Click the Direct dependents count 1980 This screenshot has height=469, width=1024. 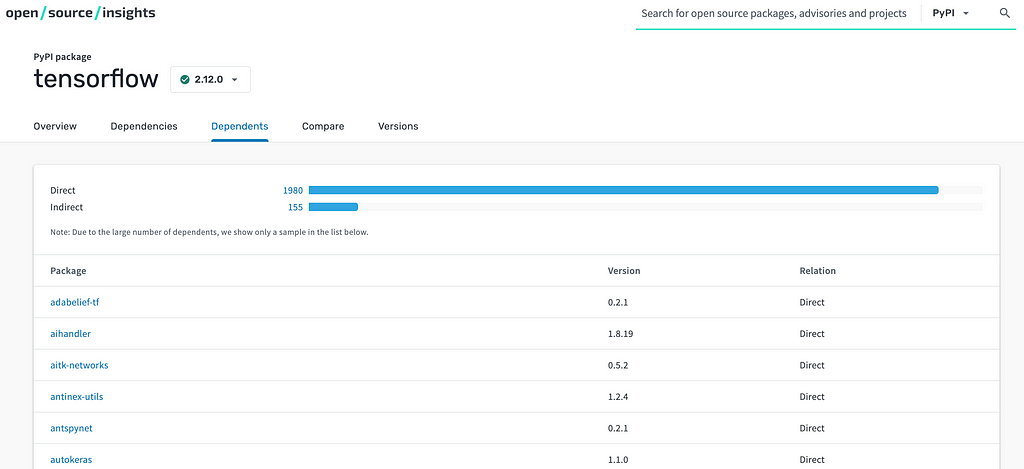(x=293, y=190)
